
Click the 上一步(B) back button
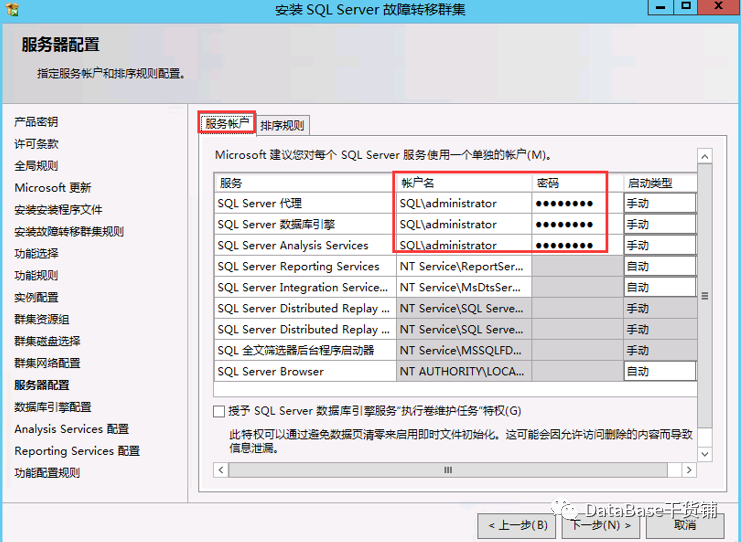pos(518,525)
